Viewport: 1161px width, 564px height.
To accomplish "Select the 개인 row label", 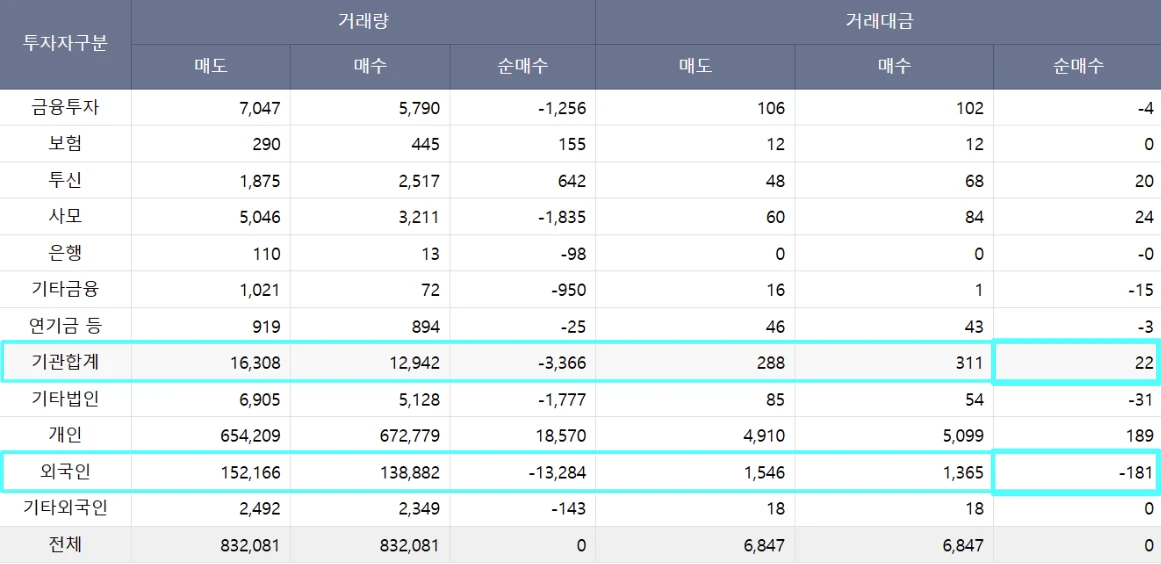I will coord(65,436).
